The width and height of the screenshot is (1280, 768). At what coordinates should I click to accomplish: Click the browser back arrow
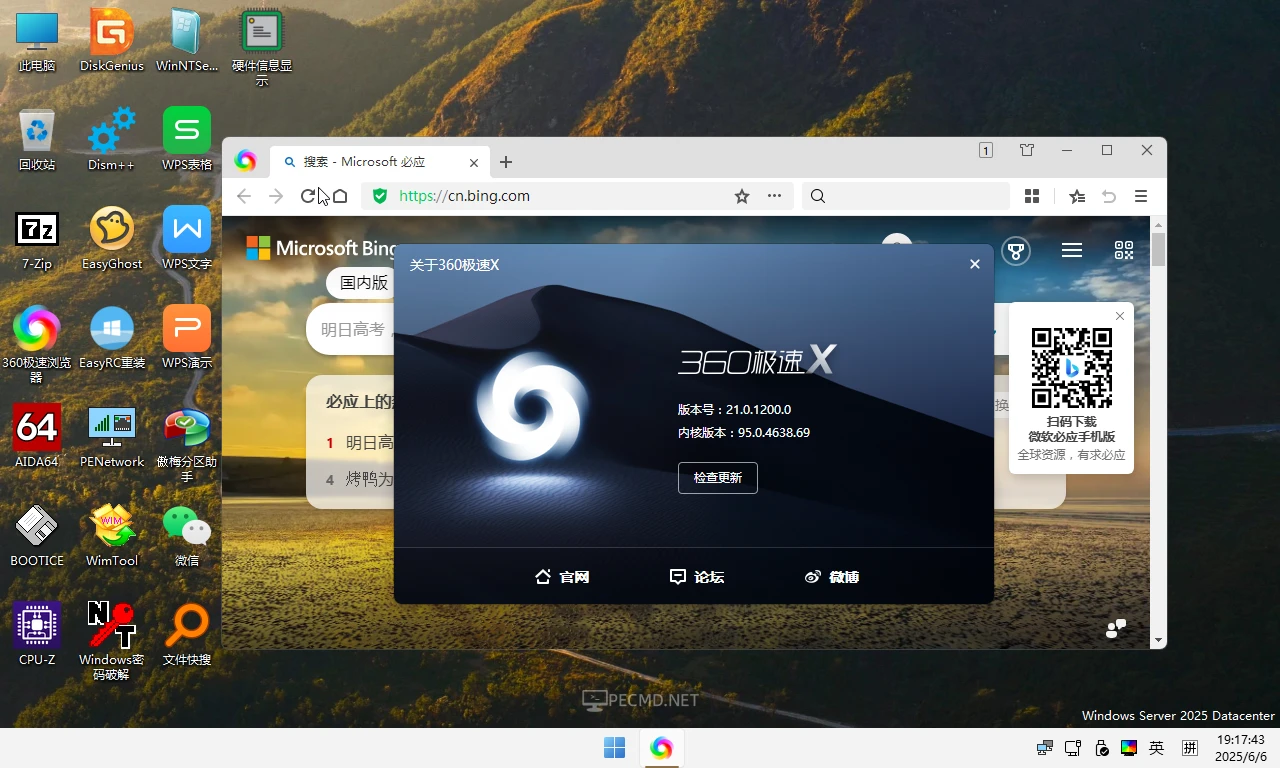point(243,196)
